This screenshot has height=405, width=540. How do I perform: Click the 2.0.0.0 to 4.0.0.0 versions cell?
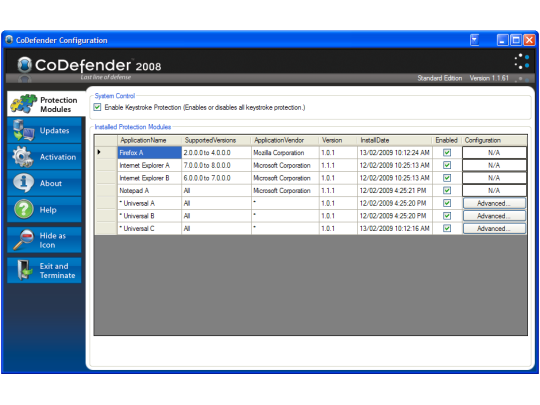(216, 153)
